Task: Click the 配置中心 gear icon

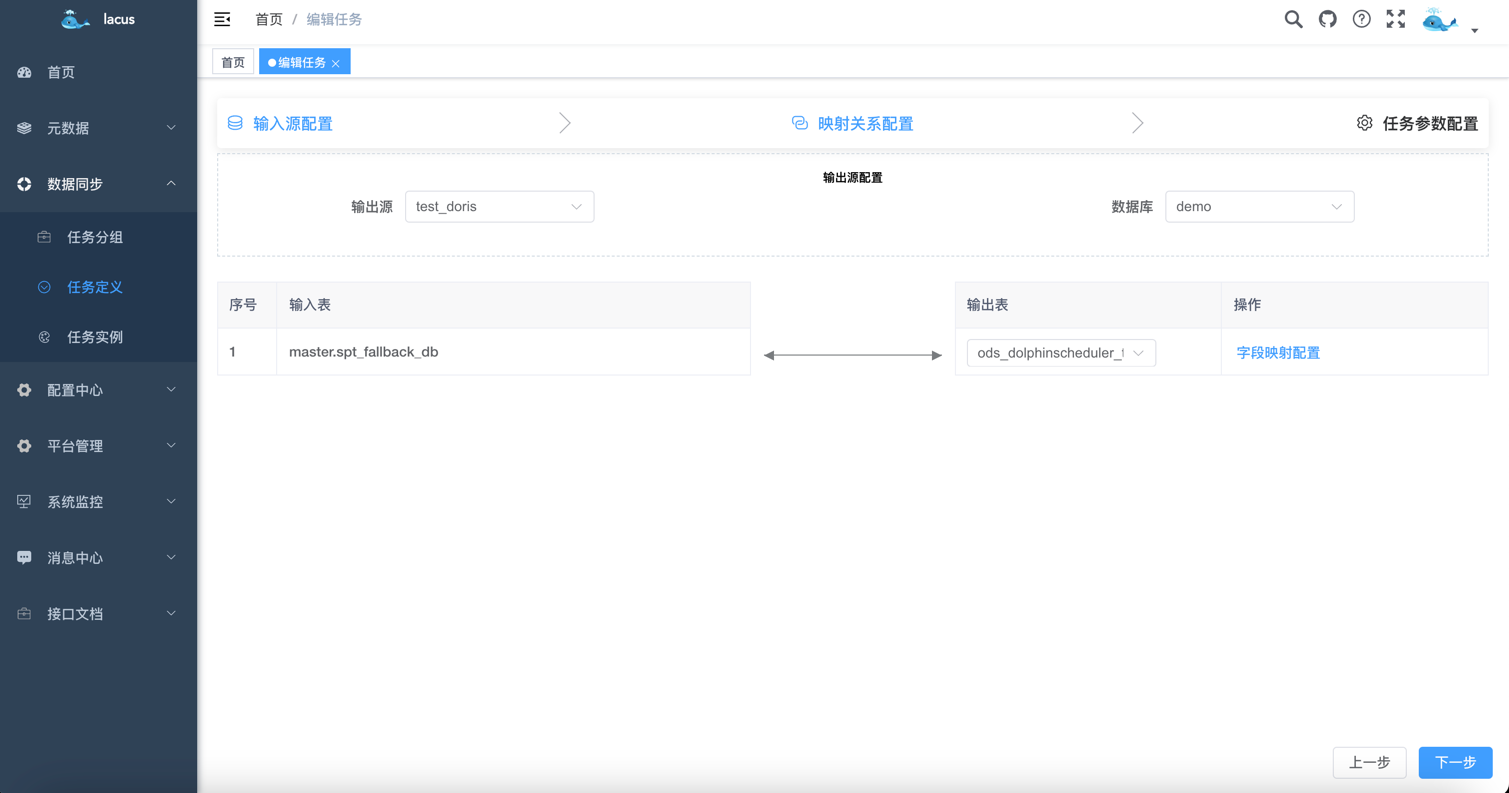Action: tap(24, 390)
